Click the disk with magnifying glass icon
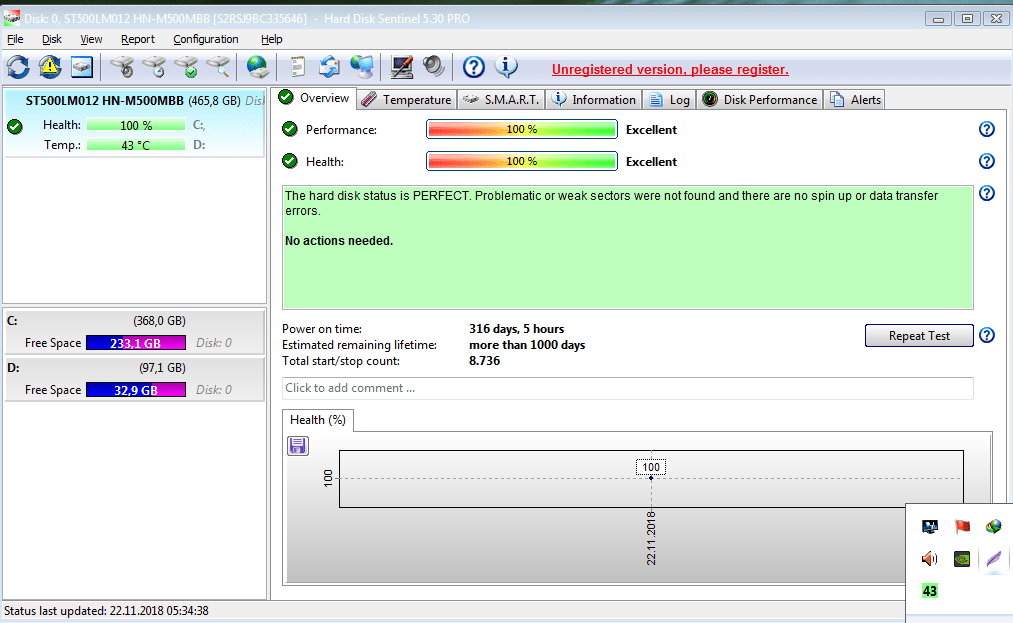This screenshot has height=623, width=1013. coord(218,67)
